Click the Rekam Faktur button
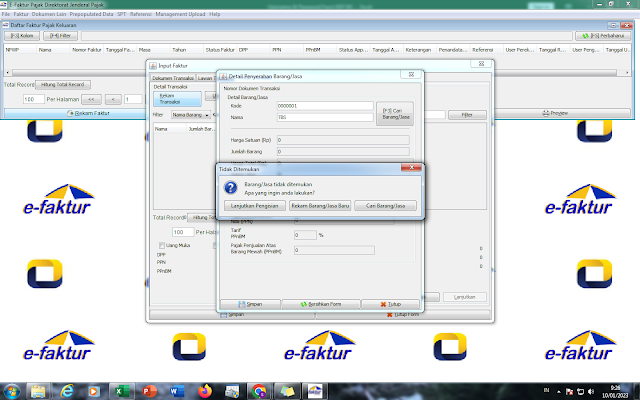This screenshot has height=400, width=640. click(88, 113)
